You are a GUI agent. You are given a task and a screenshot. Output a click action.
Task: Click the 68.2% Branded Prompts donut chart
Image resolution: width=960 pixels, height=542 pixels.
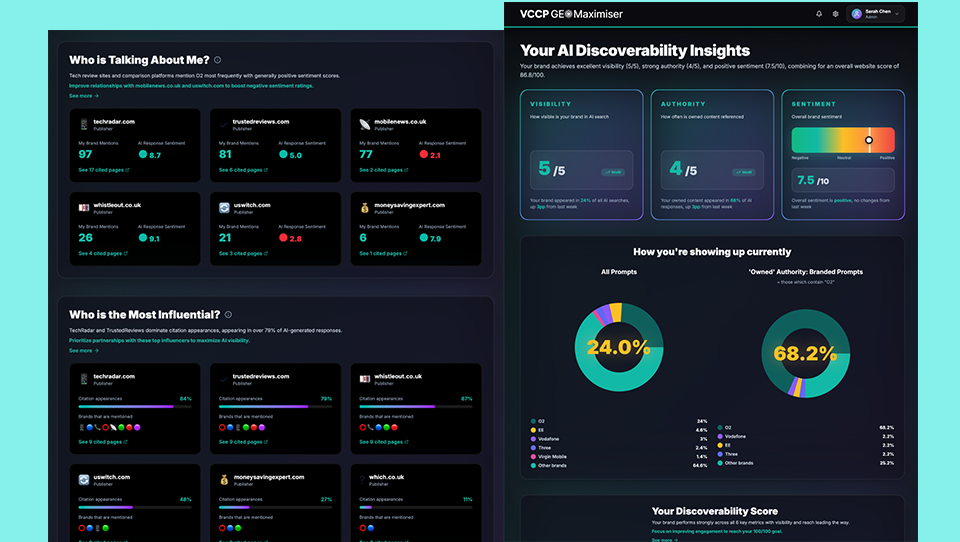coord(805,353)
